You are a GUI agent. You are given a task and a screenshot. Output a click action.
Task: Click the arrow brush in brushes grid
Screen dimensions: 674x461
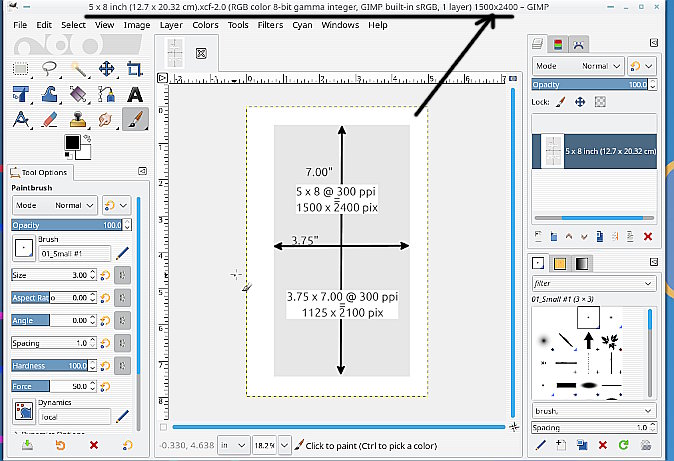pyautogui.click(x=589, y=343)
